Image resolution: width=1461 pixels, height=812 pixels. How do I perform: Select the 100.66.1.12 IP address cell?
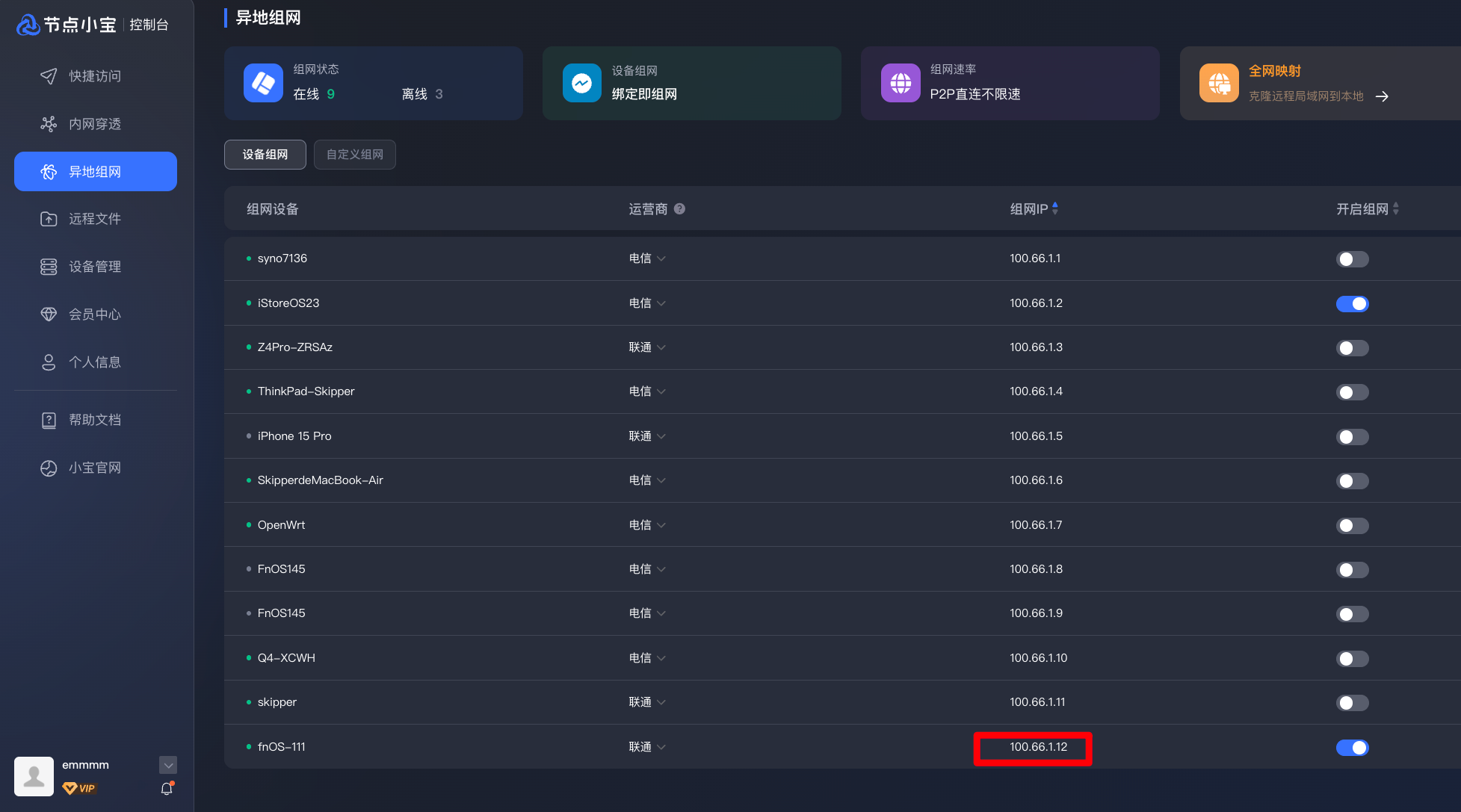coord(1038,747)
